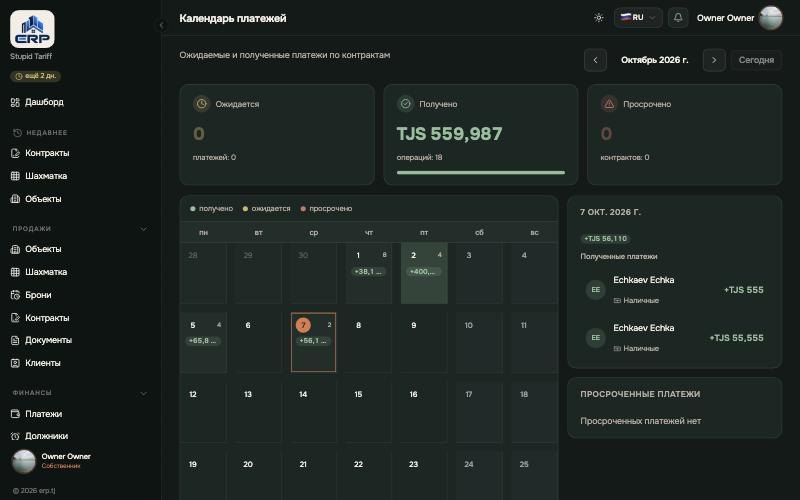Go to previous month with left chevron
Screen dimensions: 800x500
(x=595, y=60)
